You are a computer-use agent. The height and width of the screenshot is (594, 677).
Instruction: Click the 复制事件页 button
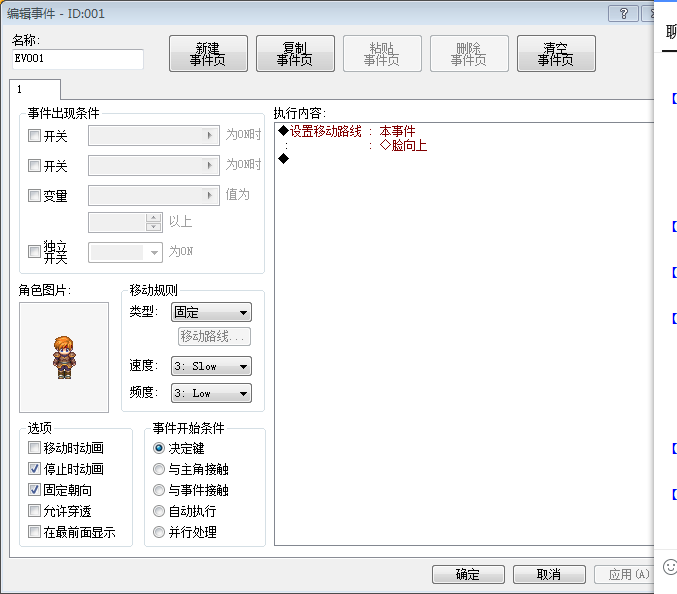point(295,54)
